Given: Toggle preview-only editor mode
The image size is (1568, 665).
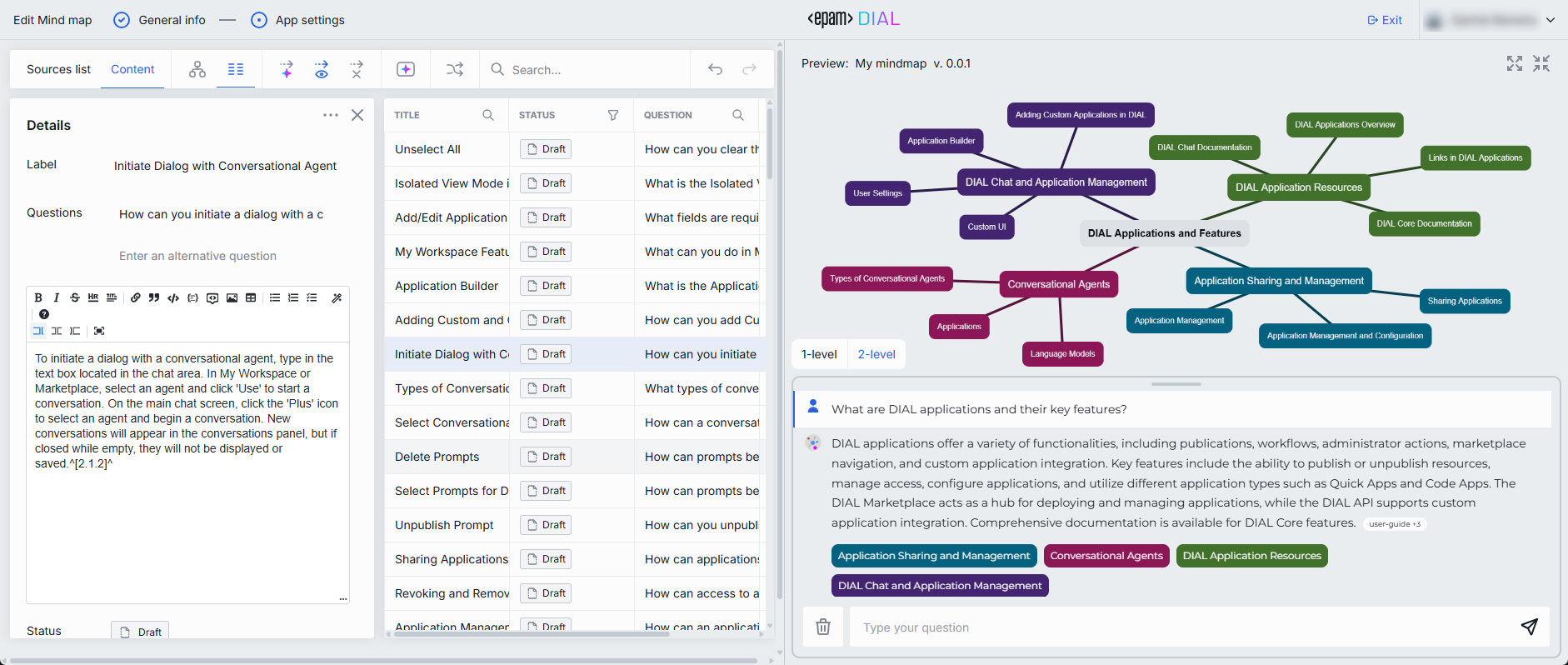Looking at the screenshot, I should point(75,331).
